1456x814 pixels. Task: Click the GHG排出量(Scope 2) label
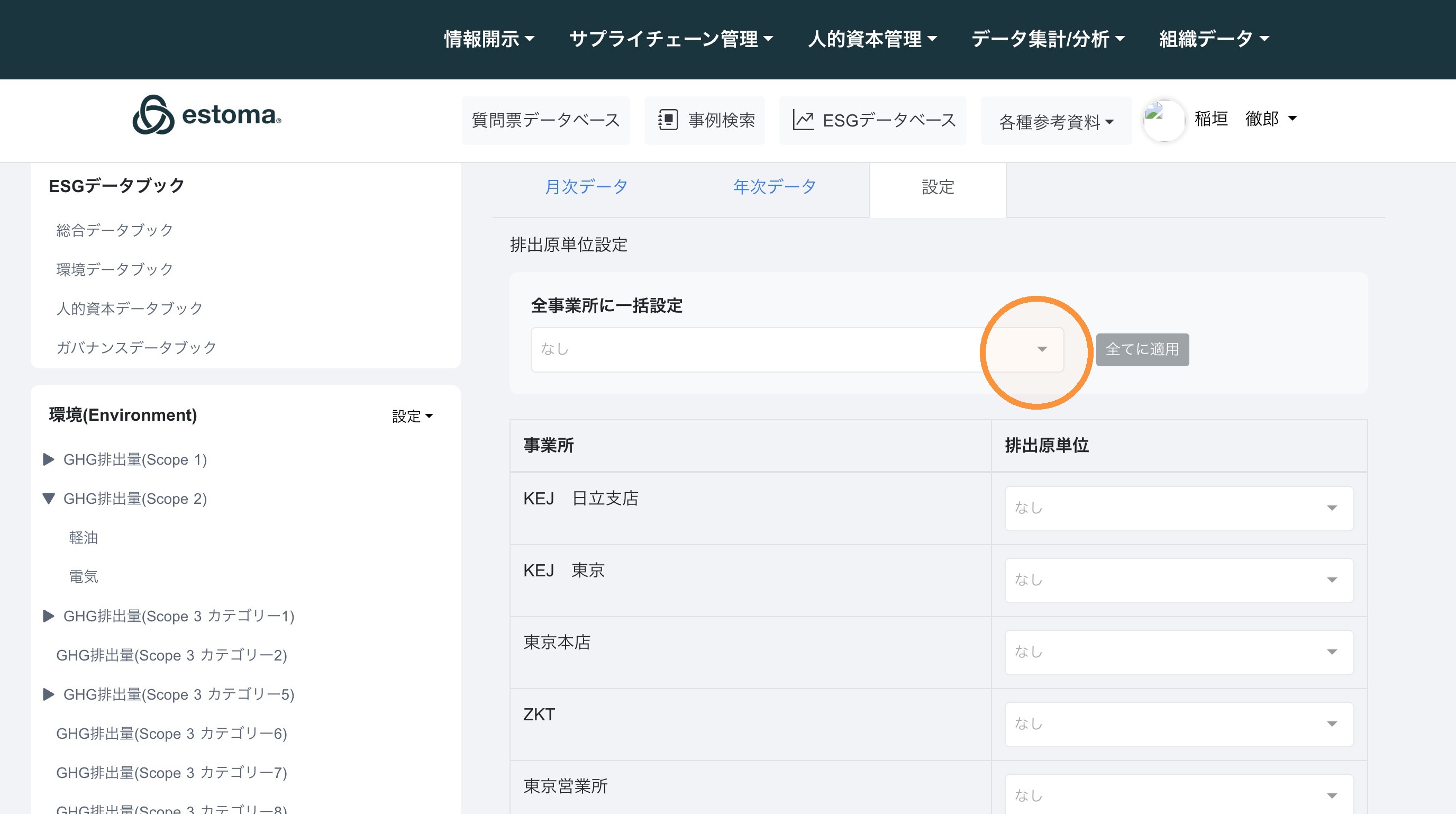pyautogui.click(x=135, y=499)
